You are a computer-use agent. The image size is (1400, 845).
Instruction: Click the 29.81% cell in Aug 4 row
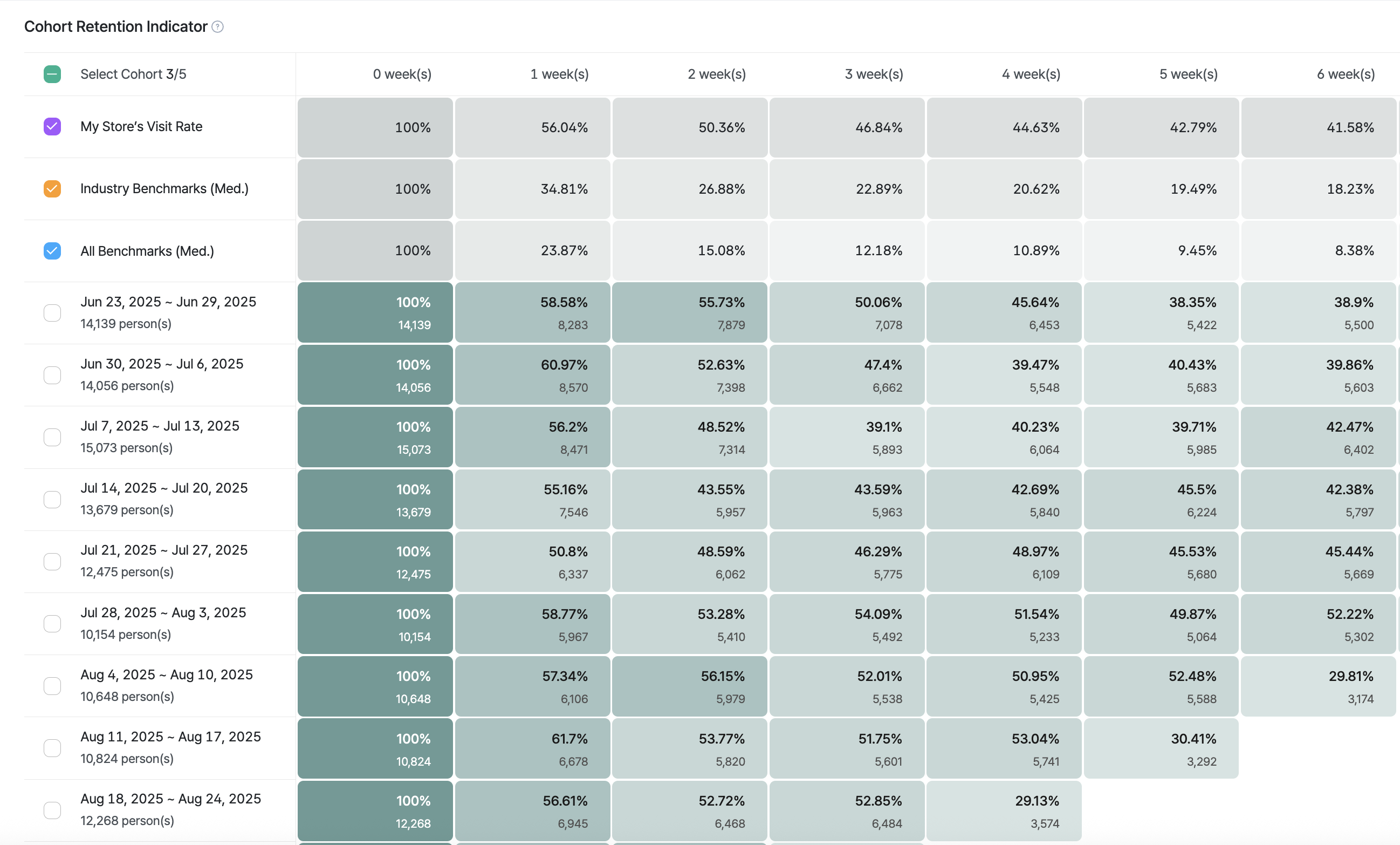[x=1318, y=686]
